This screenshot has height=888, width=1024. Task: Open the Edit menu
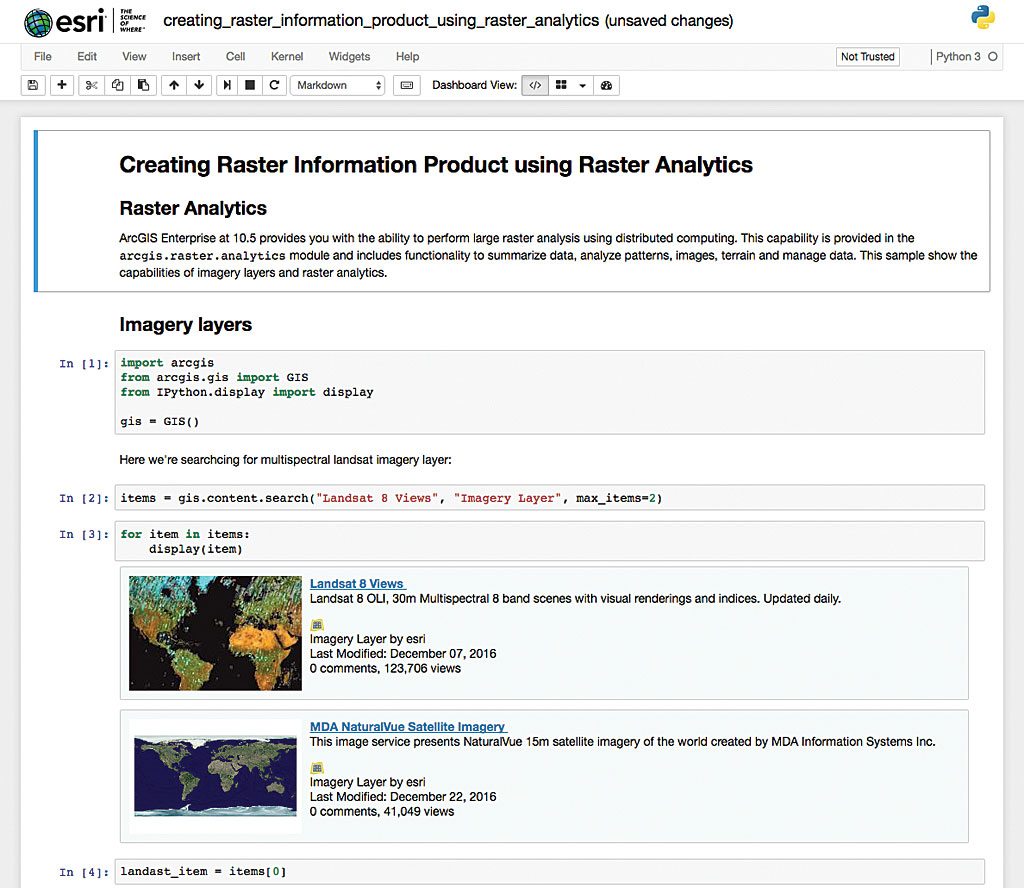(87, 57)
